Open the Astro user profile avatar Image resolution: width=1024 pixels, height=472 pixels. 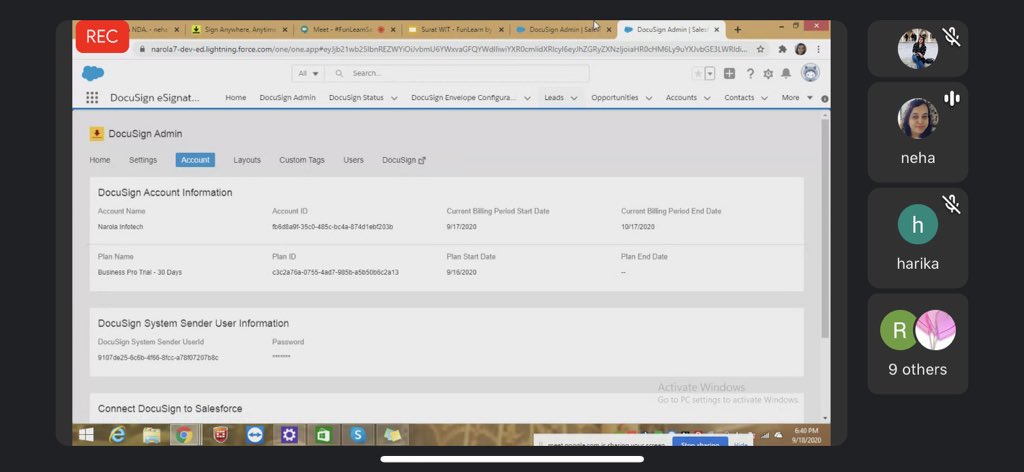[810, 73]
